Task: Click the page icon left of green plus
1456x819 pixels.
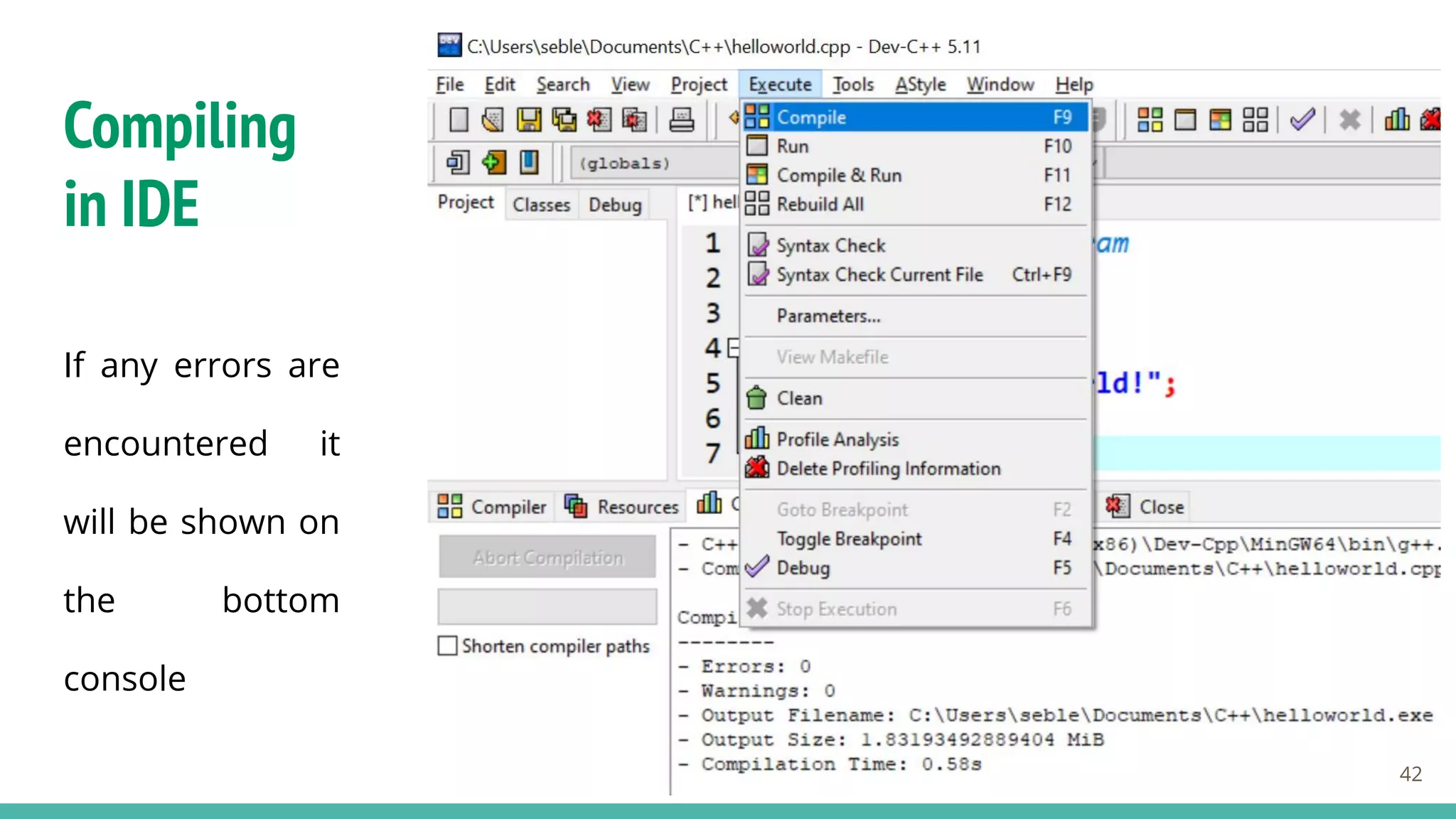Action: point(458,163)
